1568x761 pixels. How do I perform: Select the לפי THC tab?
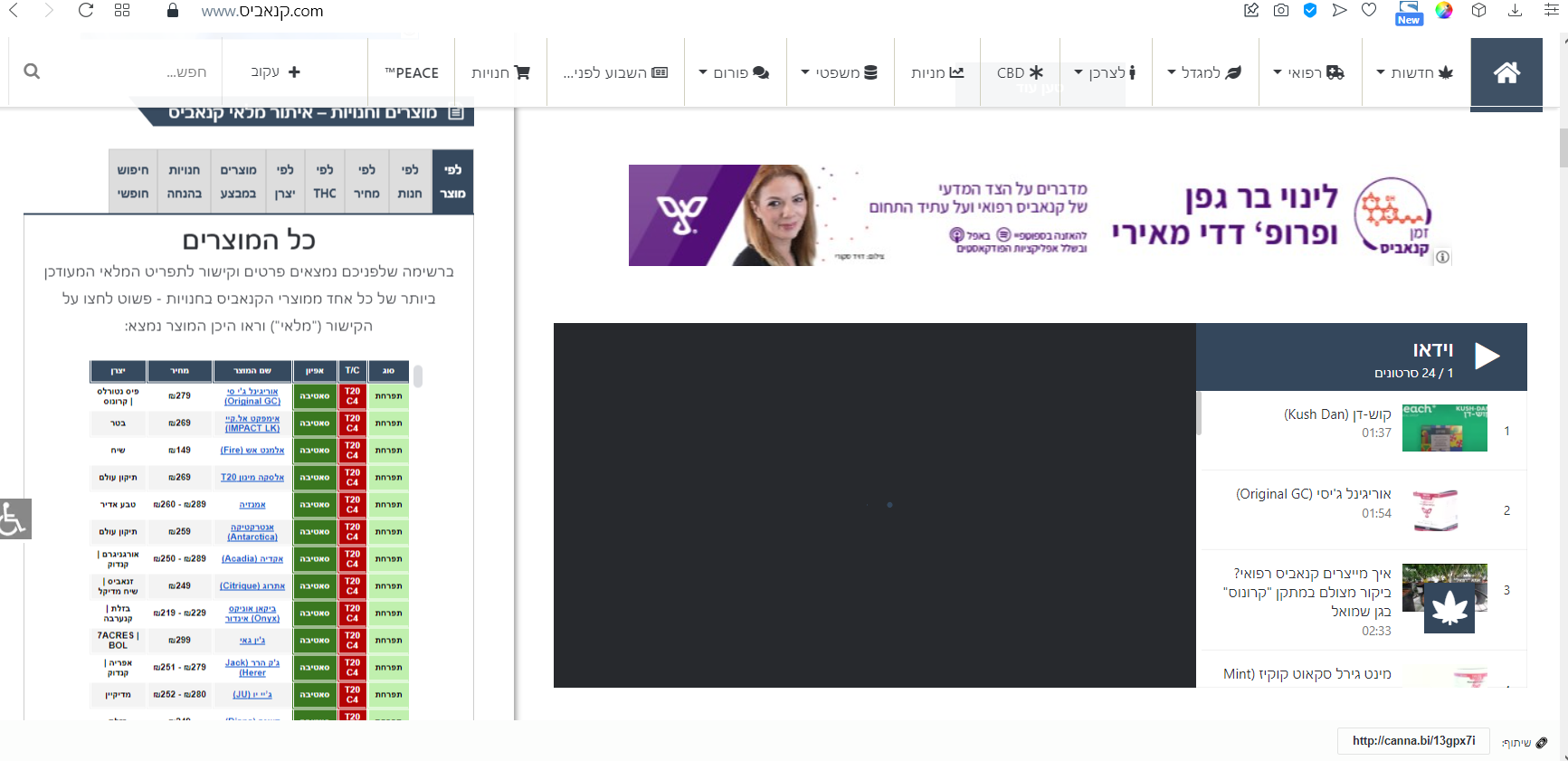click(325, 181)
